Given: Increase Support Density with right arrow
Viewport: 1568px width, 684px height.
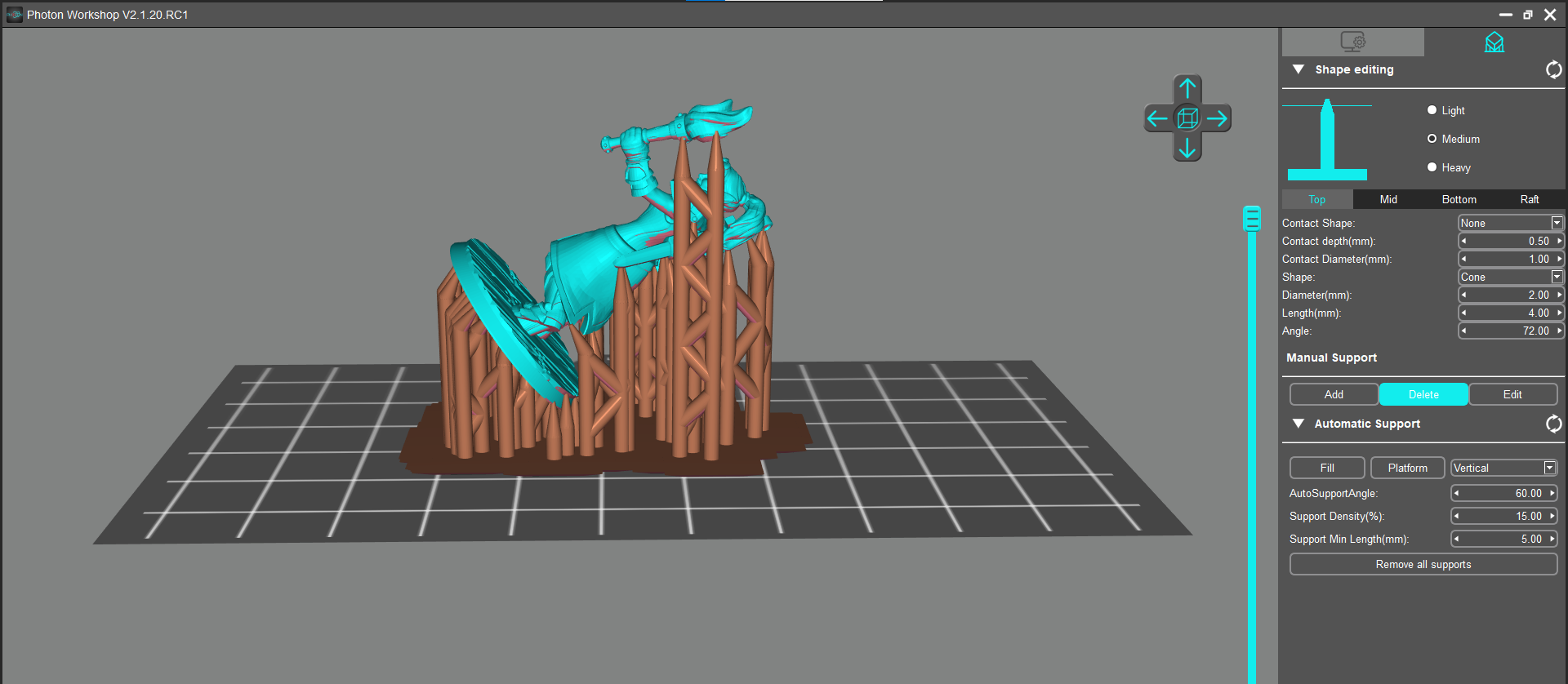Looking at the screenshot, I should [1552, 516].
